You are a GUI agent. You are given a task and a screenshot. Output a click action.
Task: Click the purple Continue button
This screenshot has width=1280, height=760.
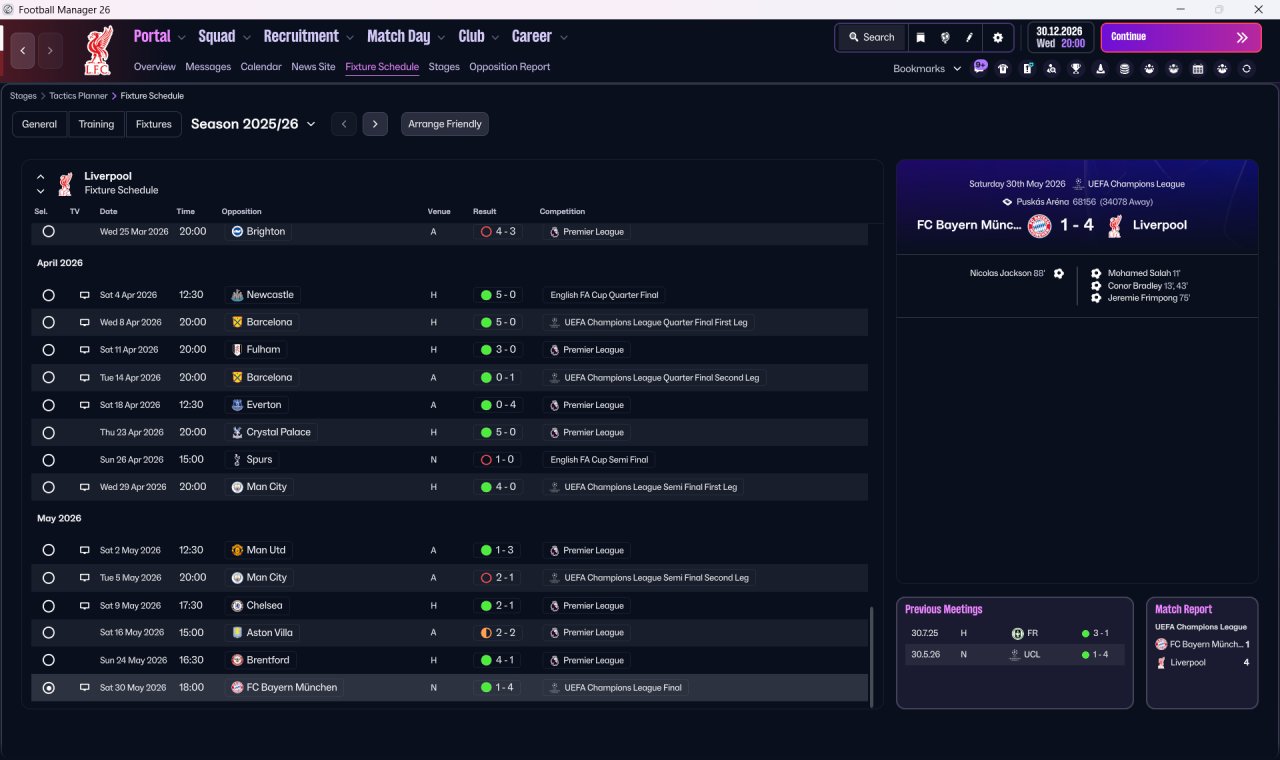click(x=1181, y=37)
